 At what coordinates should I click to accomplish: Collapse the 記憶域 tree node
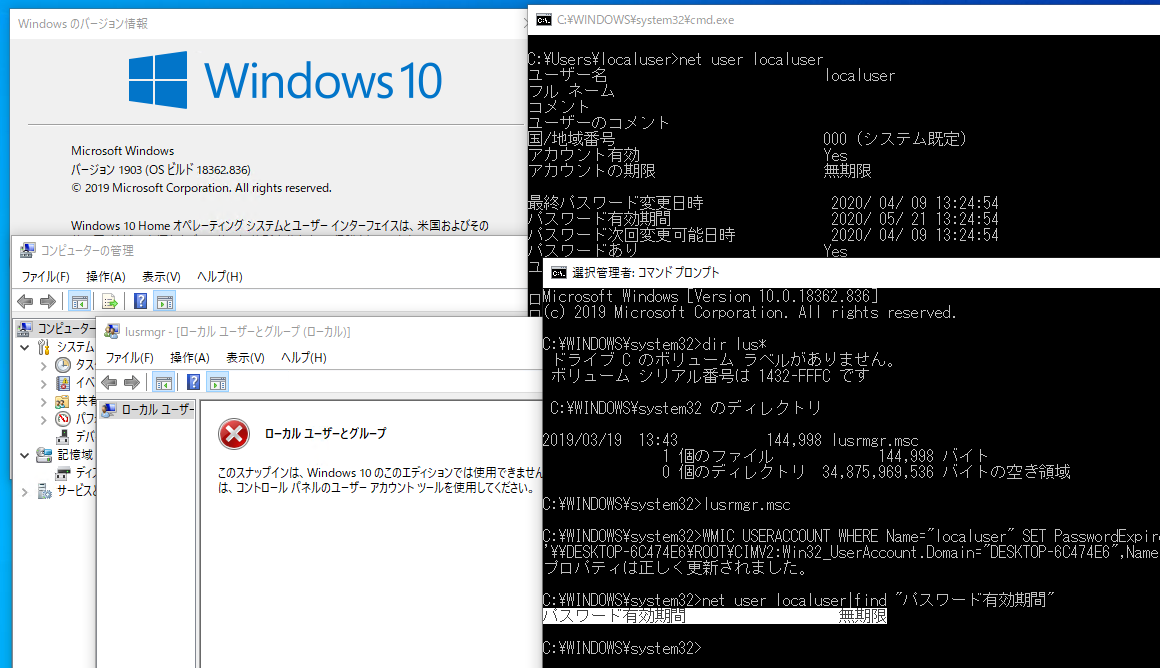coord(23,455)
